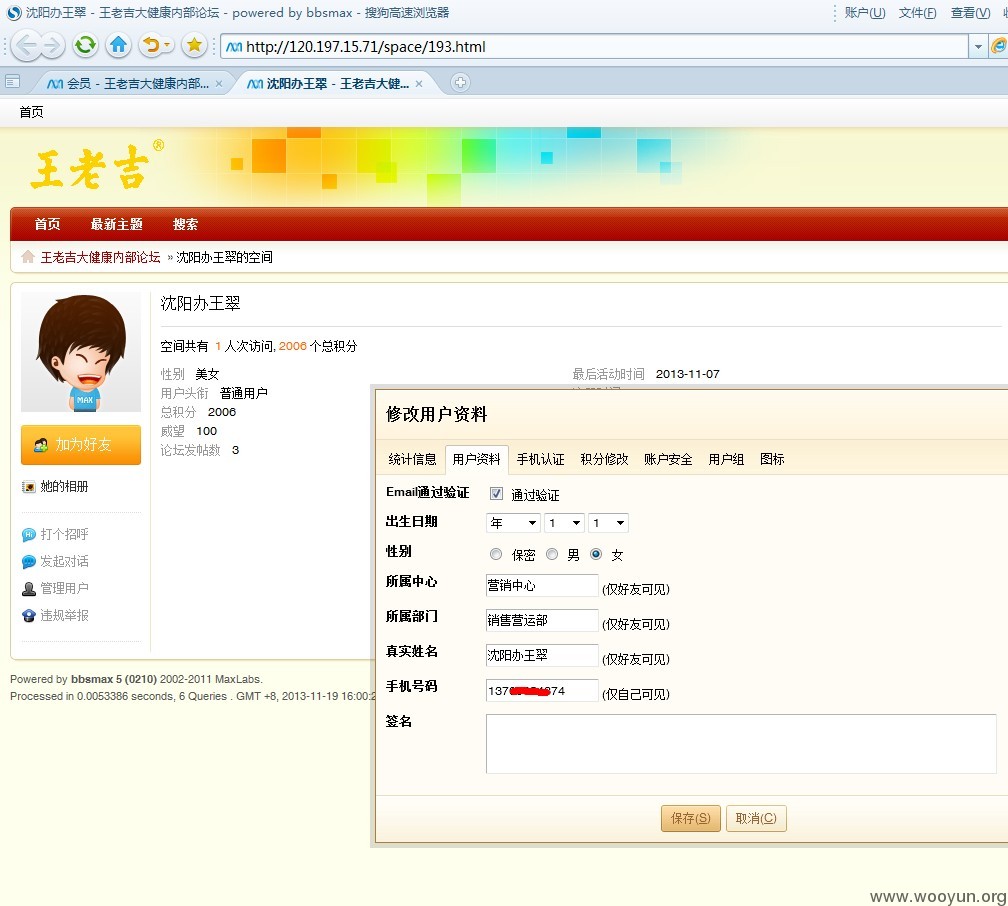
Task: Close the 会员 browser tab
Action: point(219,84)
